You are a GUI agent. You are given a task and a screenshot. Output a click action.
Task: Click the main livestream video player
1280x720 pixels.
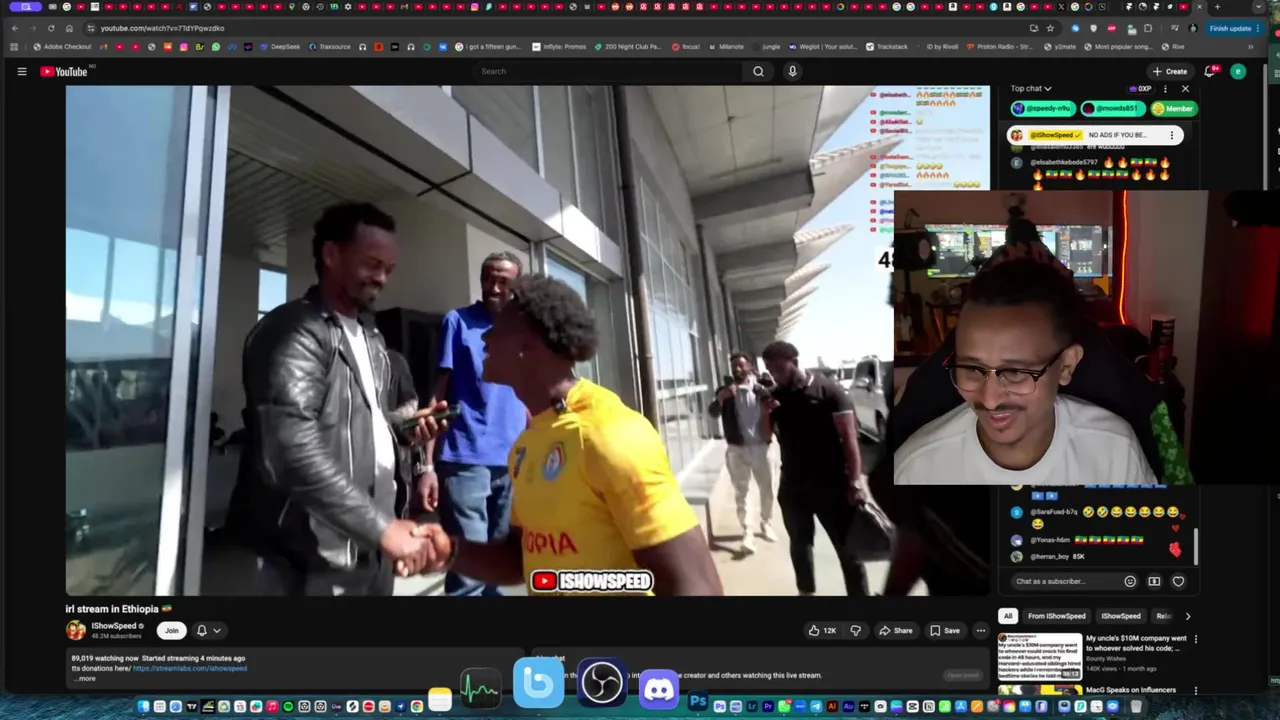[527, 340]
